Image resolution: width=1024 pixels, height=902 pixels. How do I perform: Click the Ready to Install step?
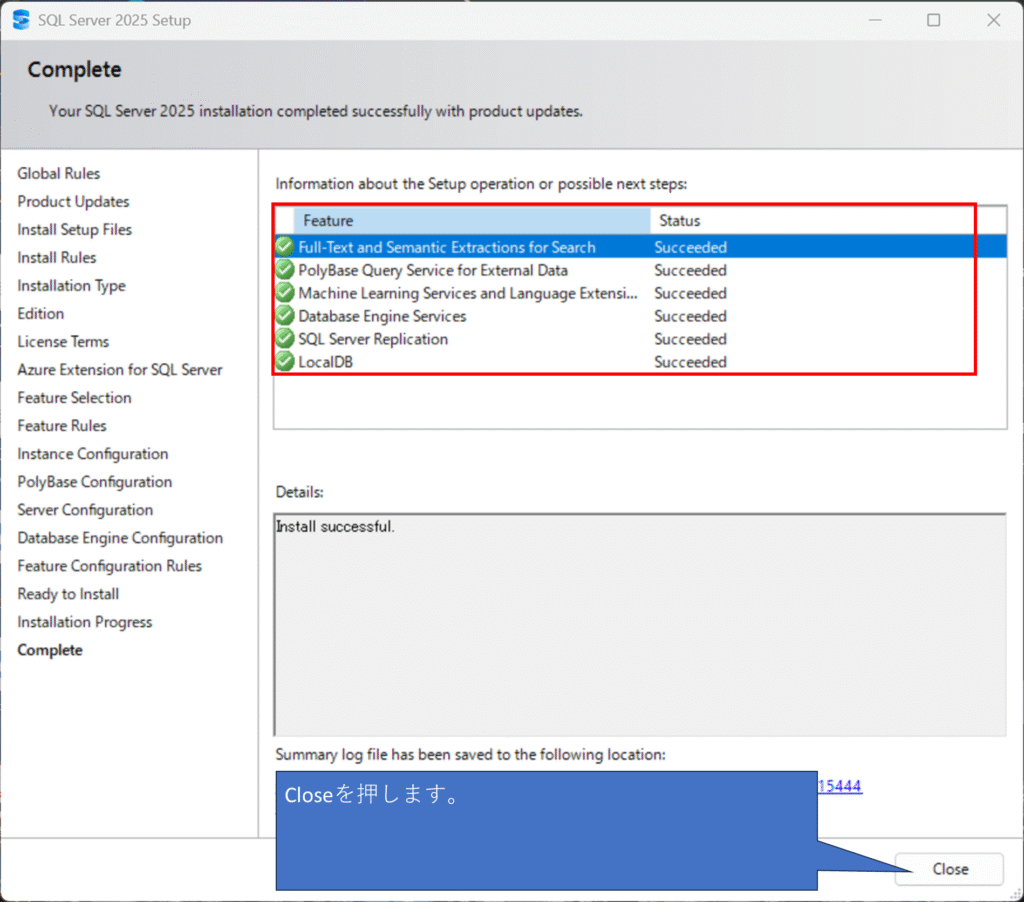click(68, 594)
